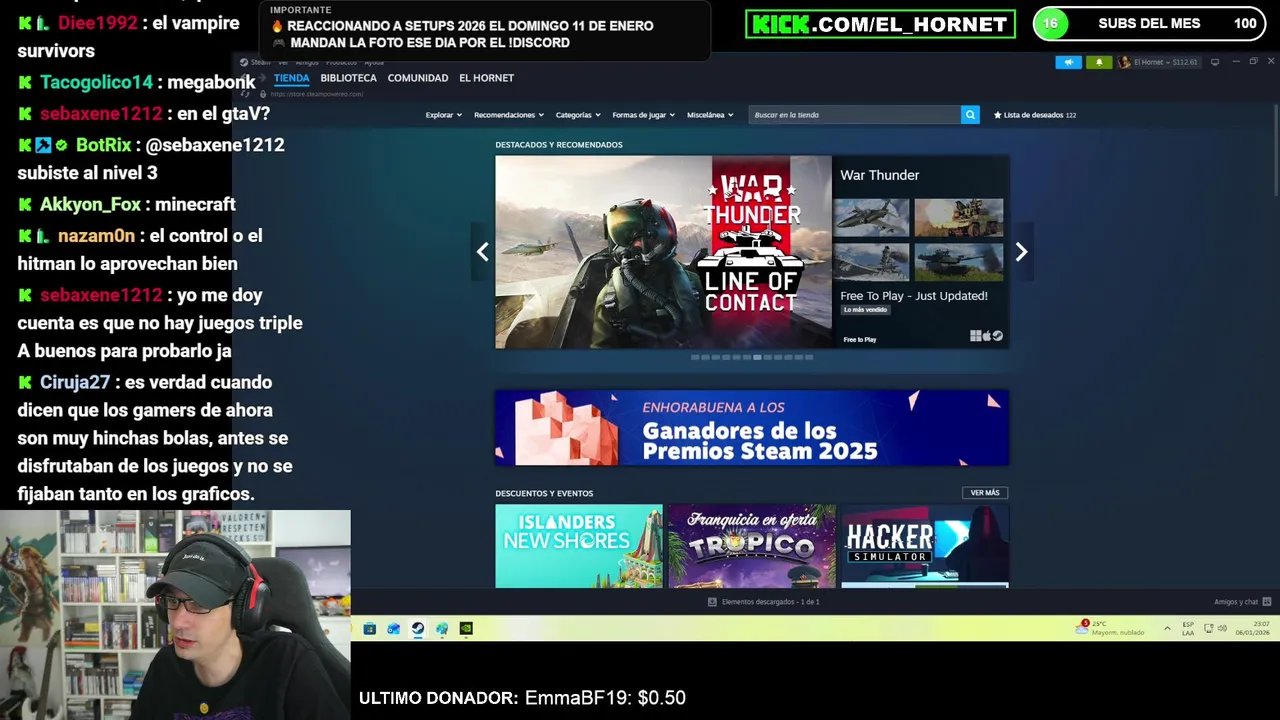The width and height of the screenshot is (1280, 720).
Task: Open the EL HORNET profile tab
Action: coord(486,78)
